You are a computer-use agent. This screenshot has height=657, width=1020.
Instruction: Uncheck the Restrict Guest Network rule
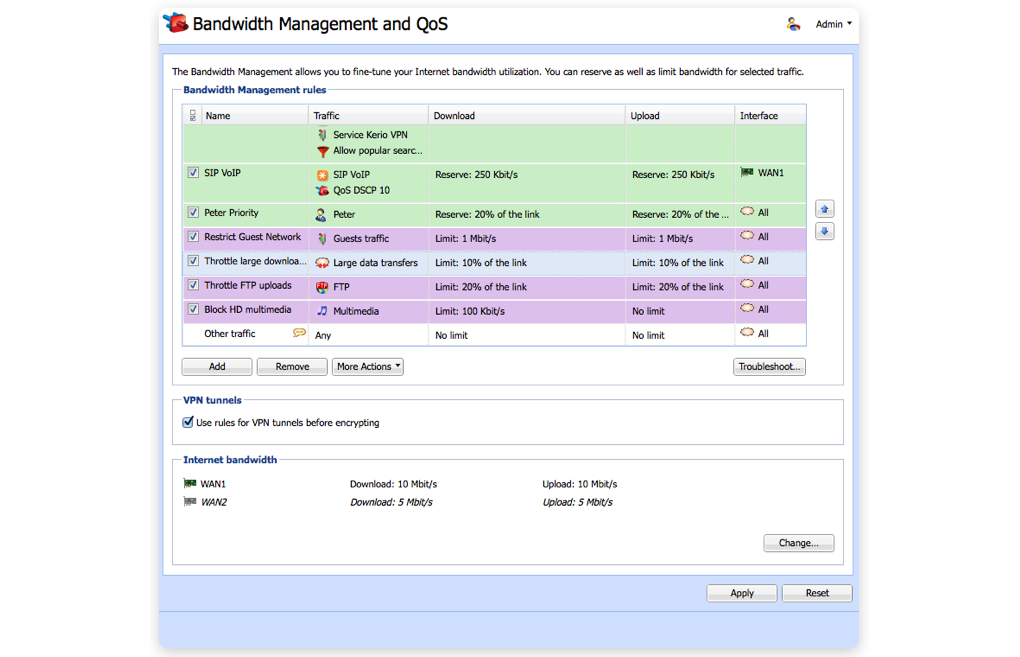click(x=193, y=237)
